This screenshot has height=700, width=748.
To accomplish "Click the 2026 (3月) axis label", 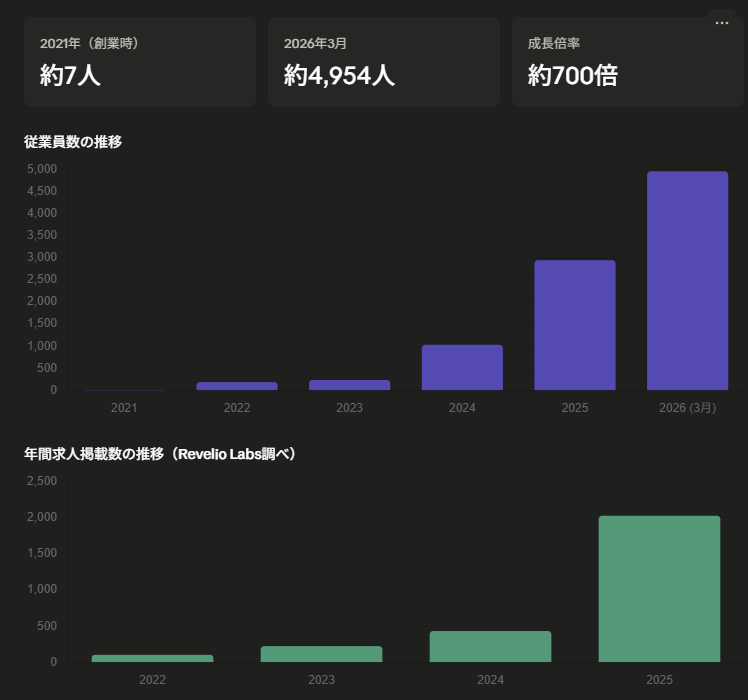I will [687, 408].
